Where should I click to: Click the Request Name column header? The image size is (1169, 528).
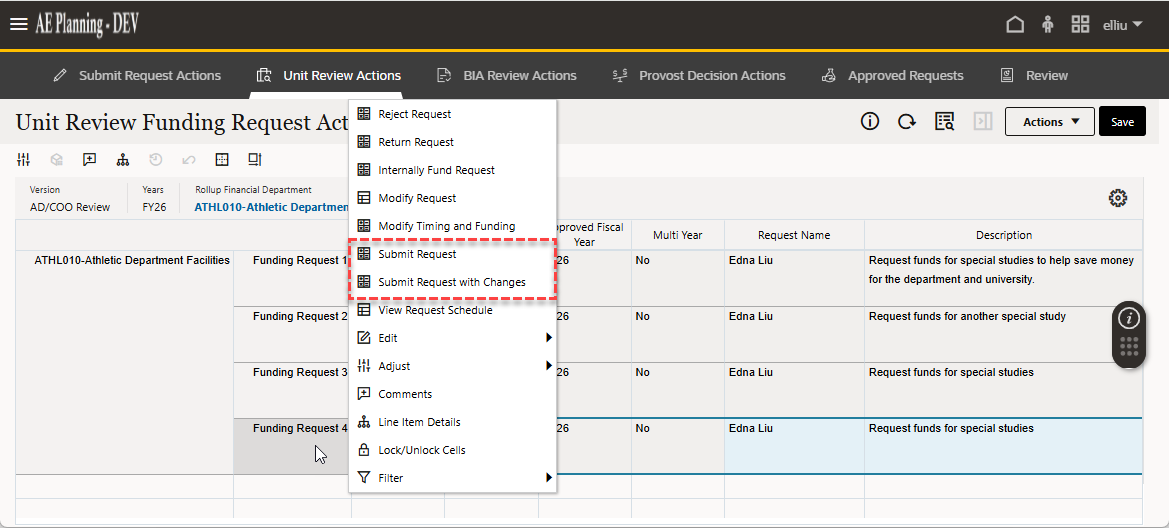tap(794, 235)
